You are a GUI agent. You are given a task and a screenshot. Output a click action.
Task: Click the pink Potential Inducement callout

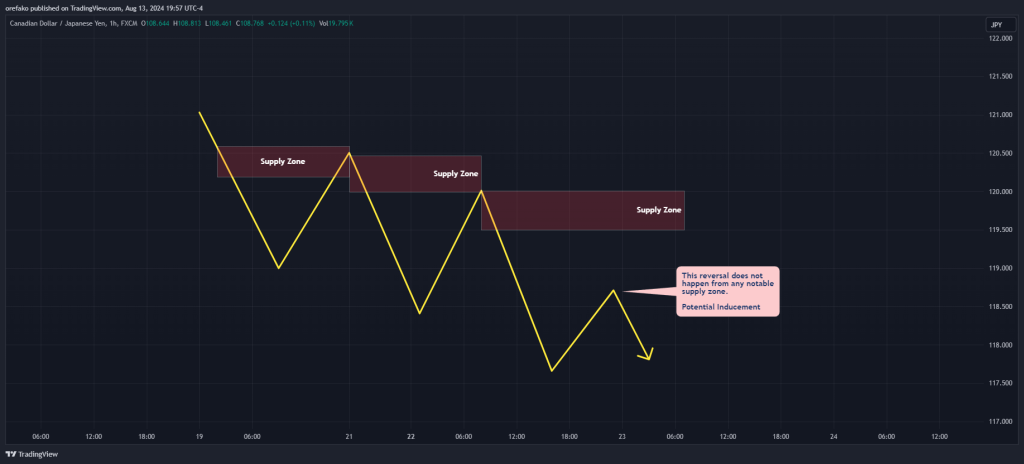[728, 291]
